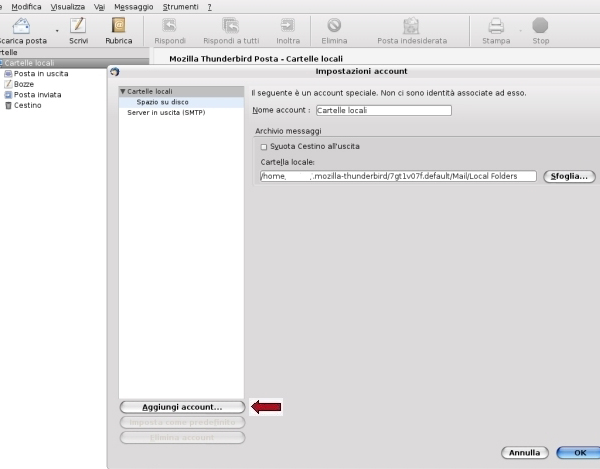Click Thunderbird icon in dialog title bar
Screen dimensions: 600x469
click(115, 71)
